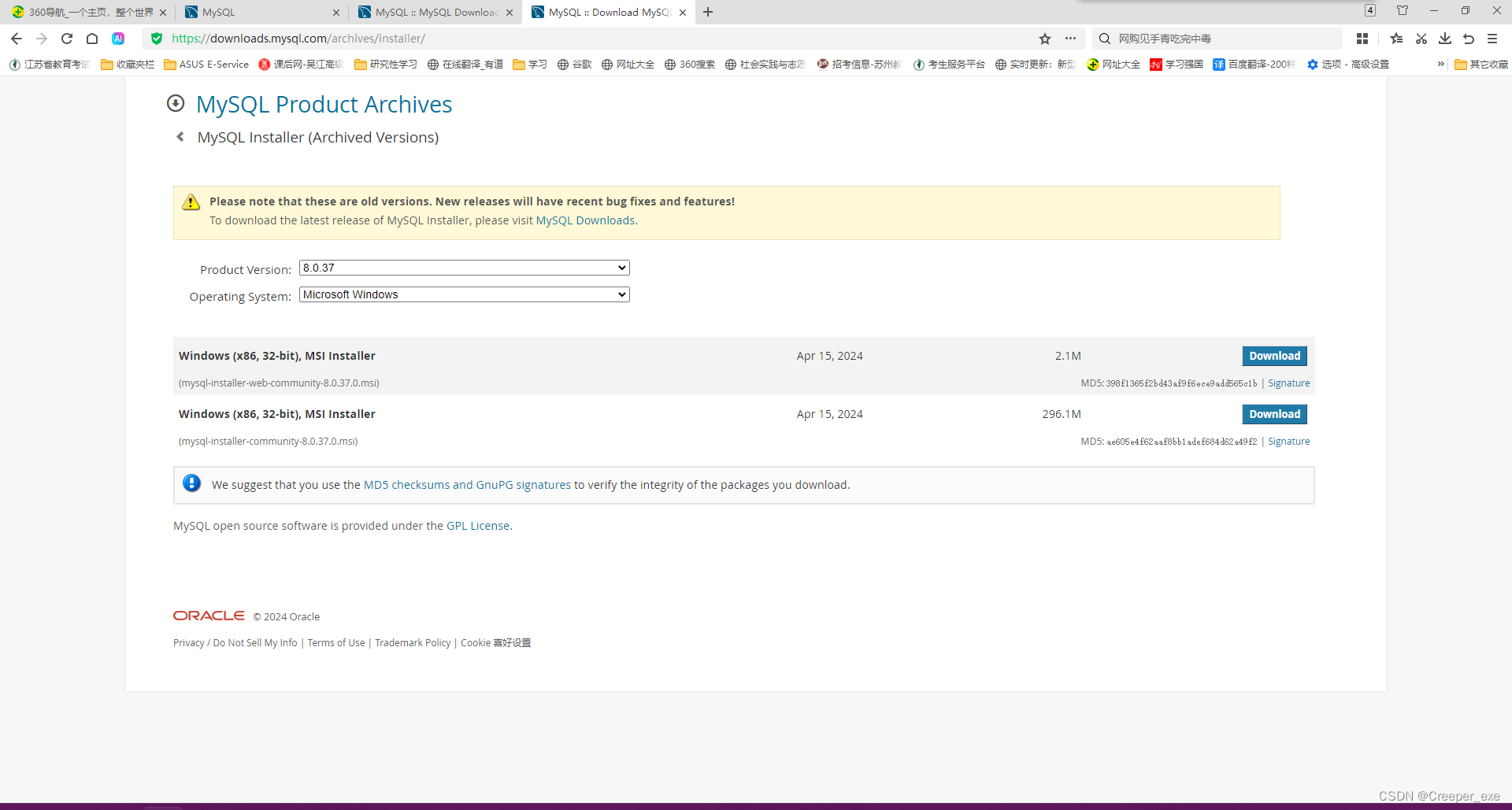The height and width of the screenshot is (810, 1512).
Task: Click the MySQL Product Archives heading
Action: (x=324, y=104)
